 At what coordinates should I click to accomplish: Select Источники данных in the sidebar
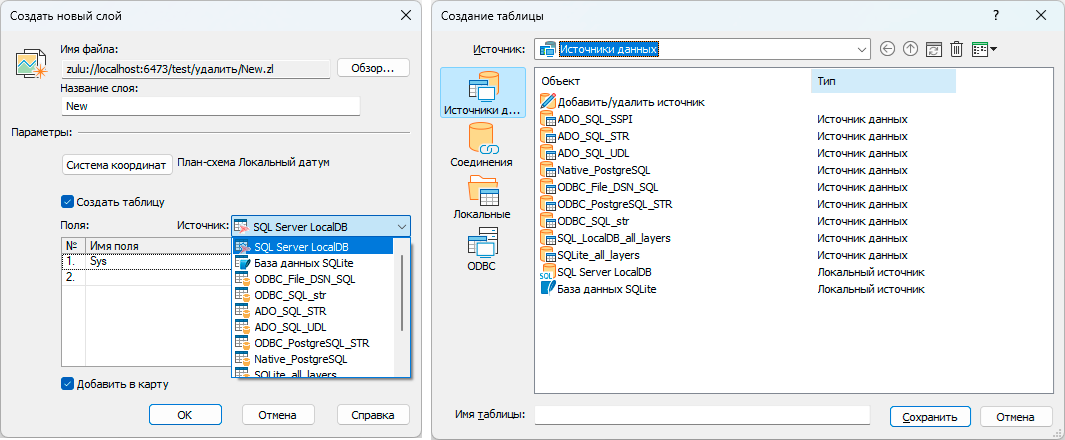[481, 93]
